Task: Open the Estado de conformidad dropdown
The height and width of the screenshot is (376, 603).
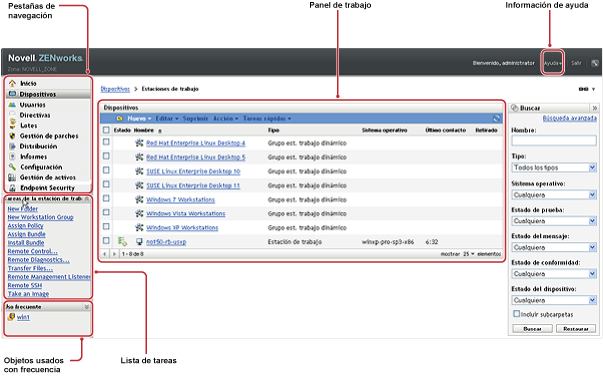Action: coord(554,274)
